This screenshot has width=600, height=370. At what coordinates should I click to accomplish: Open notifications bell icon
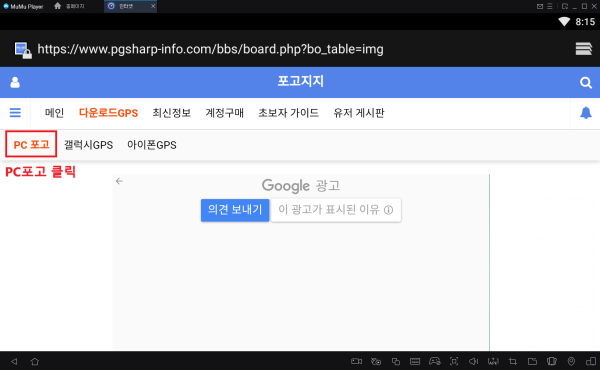[x=585, y=113]
